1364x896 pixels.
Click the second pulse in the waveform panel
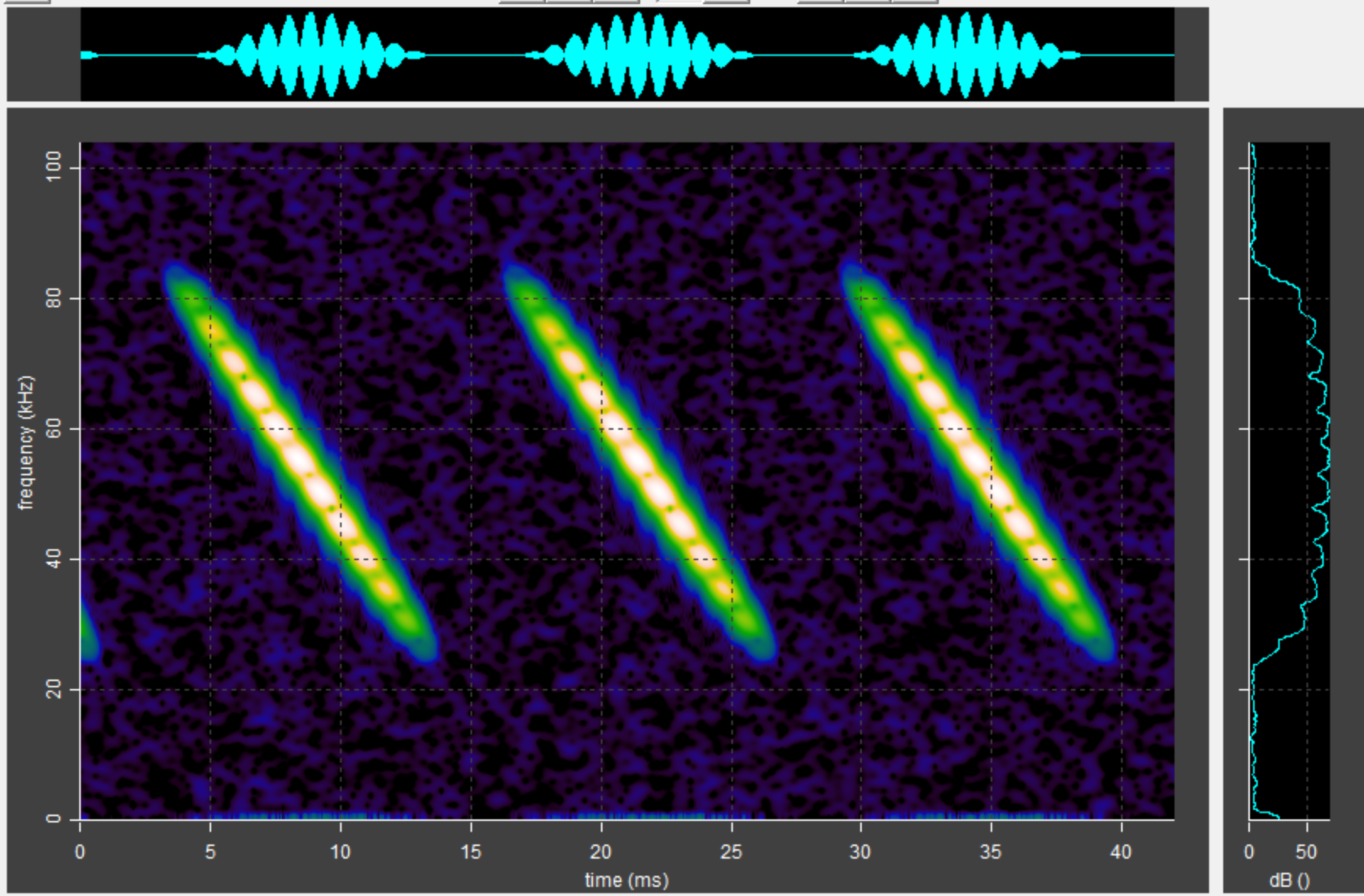[639, 55]
